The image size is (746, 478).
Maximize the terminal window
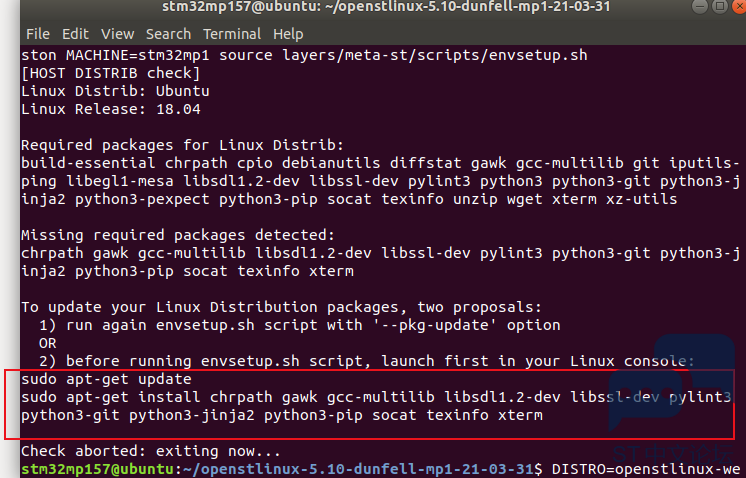point(720,6)
